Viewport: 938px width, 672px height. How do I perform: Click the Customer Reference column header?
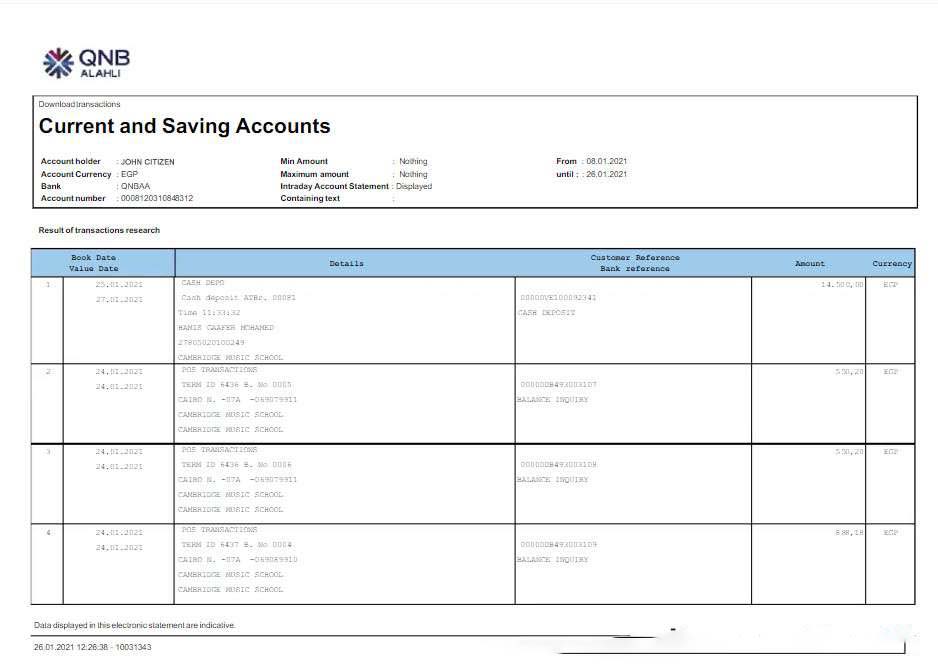[634, 258]
